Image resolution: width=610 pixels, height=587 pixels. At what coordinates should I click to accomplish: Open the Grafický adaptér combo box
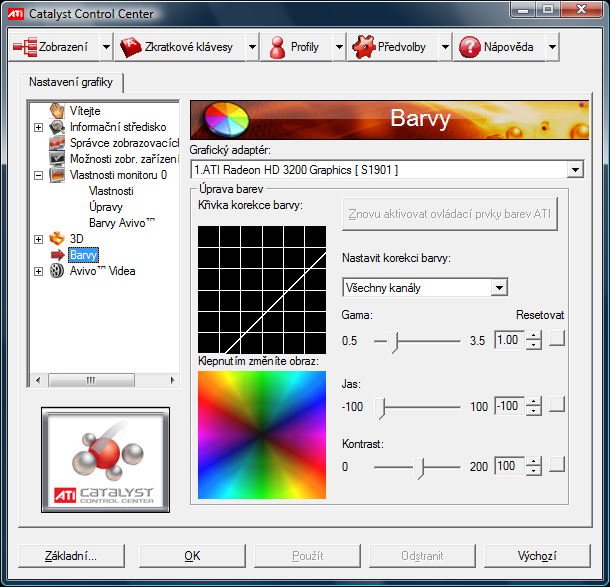pyautogui.click(x=575, y=170)
